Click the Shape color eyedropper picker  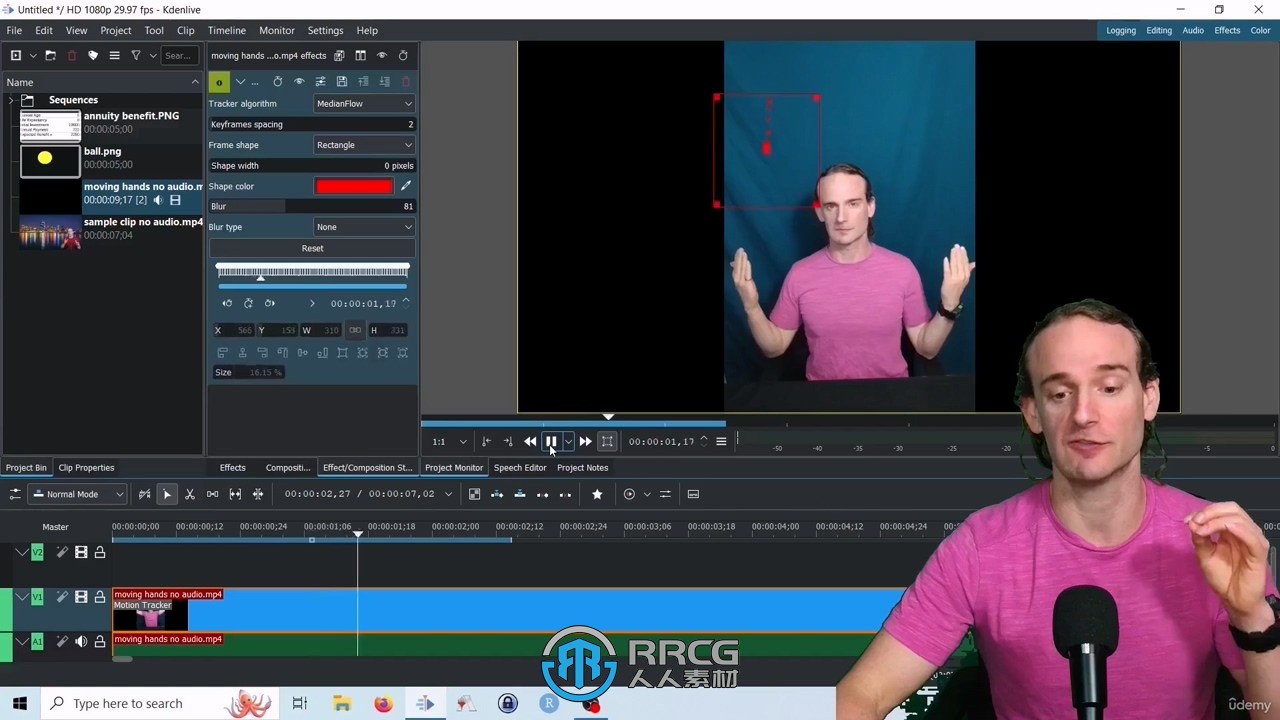click(406, 186)
